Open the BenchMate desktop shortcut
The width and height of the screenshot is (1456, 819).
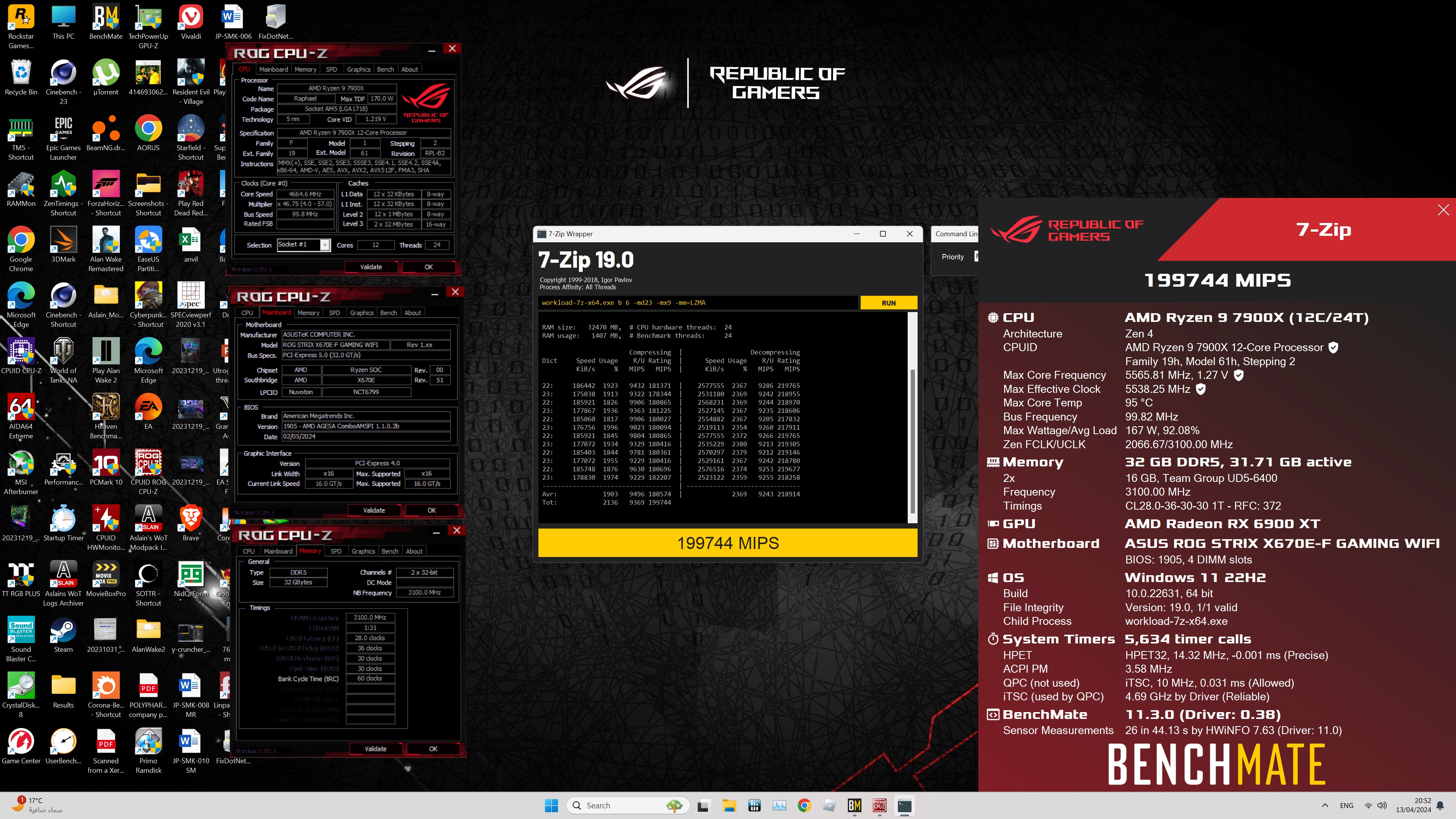[106, 23]
